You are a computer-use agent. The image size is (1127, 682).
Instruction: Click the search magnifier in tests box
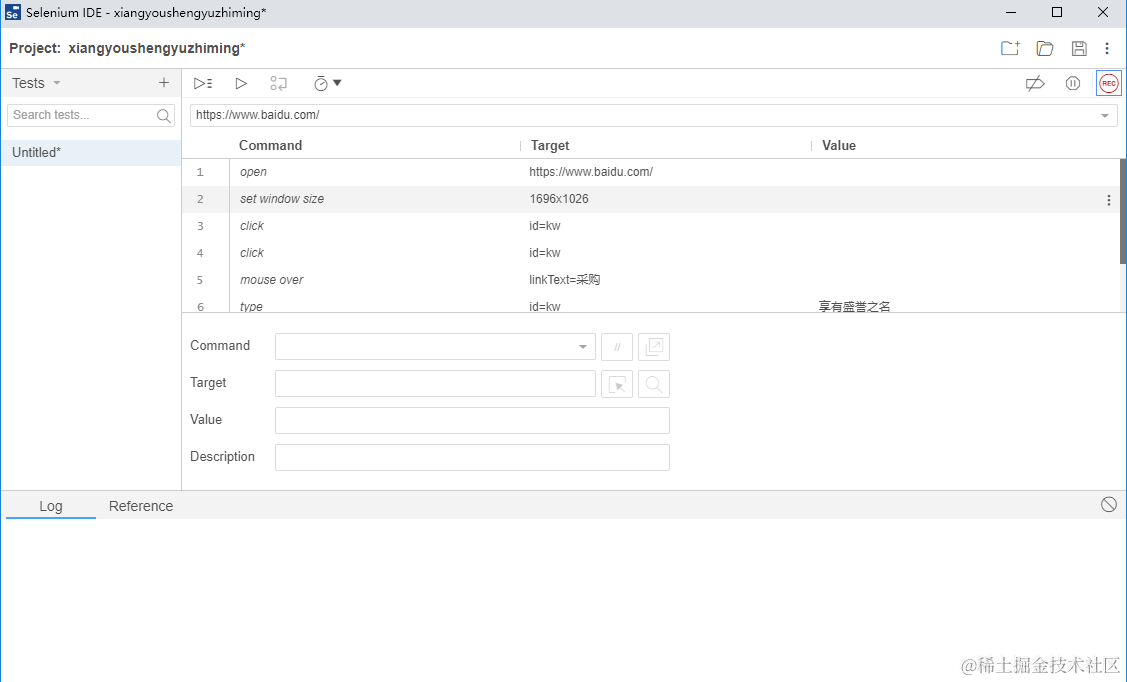pyautogui.click(x=164, y=115)
